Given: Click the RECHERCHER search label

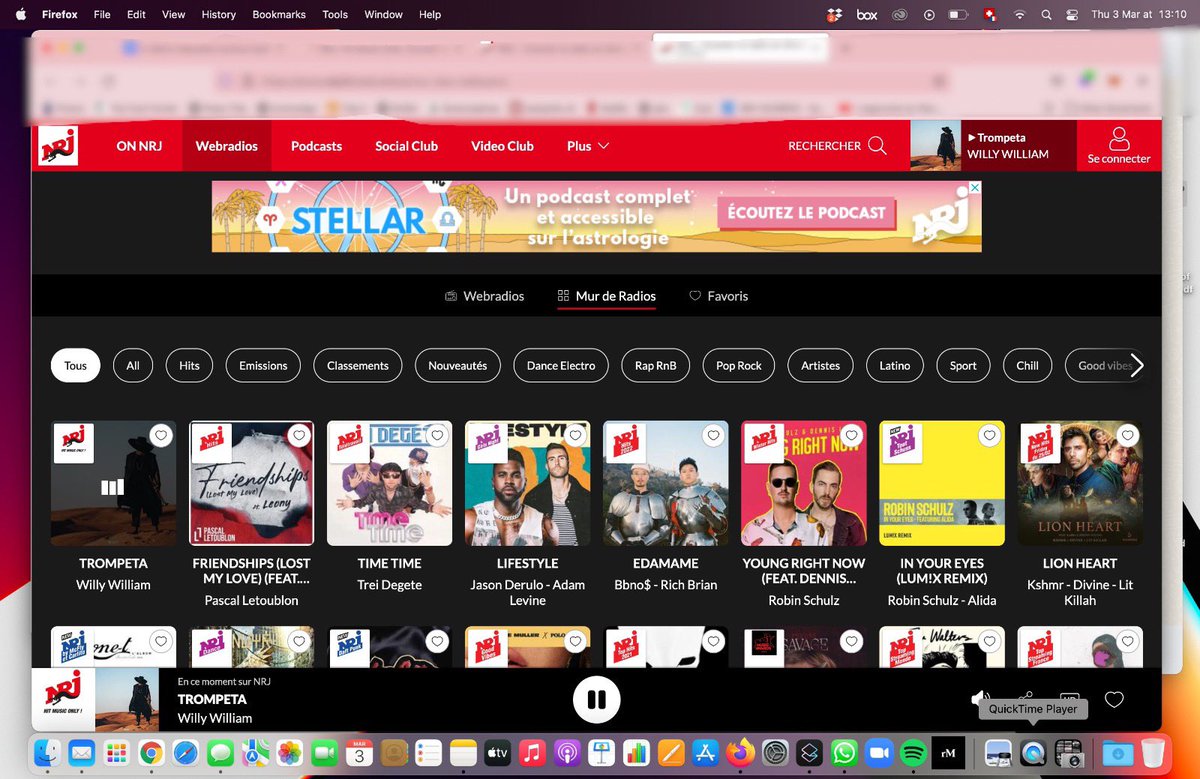Looking at the screenshot, I should [x=824, y=146].
